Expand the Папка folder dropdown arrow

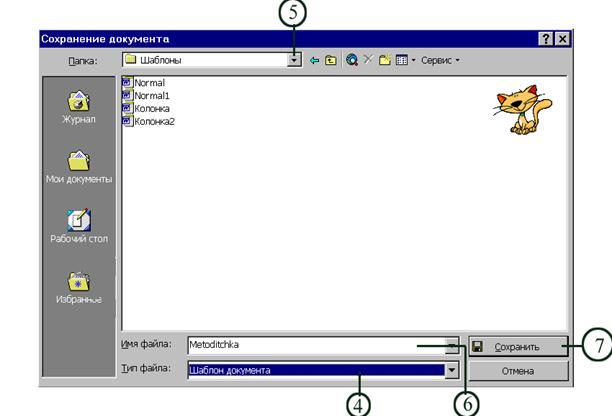(294, 60)
